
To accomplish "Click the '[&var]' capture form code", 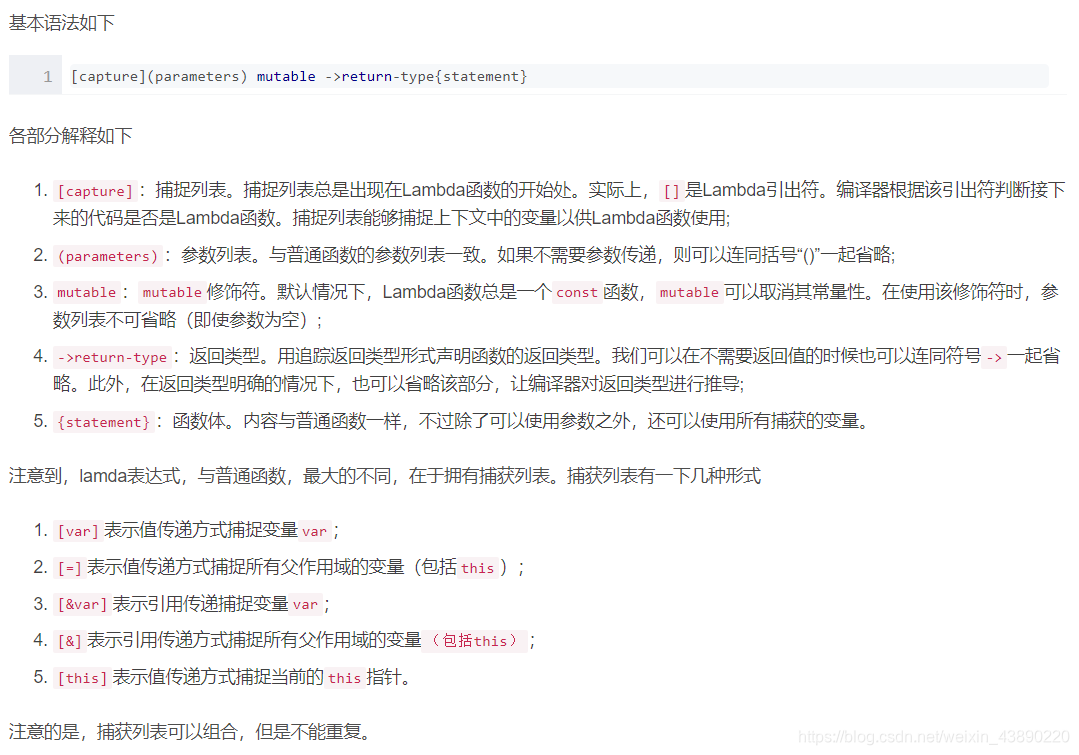I will 83,604.
